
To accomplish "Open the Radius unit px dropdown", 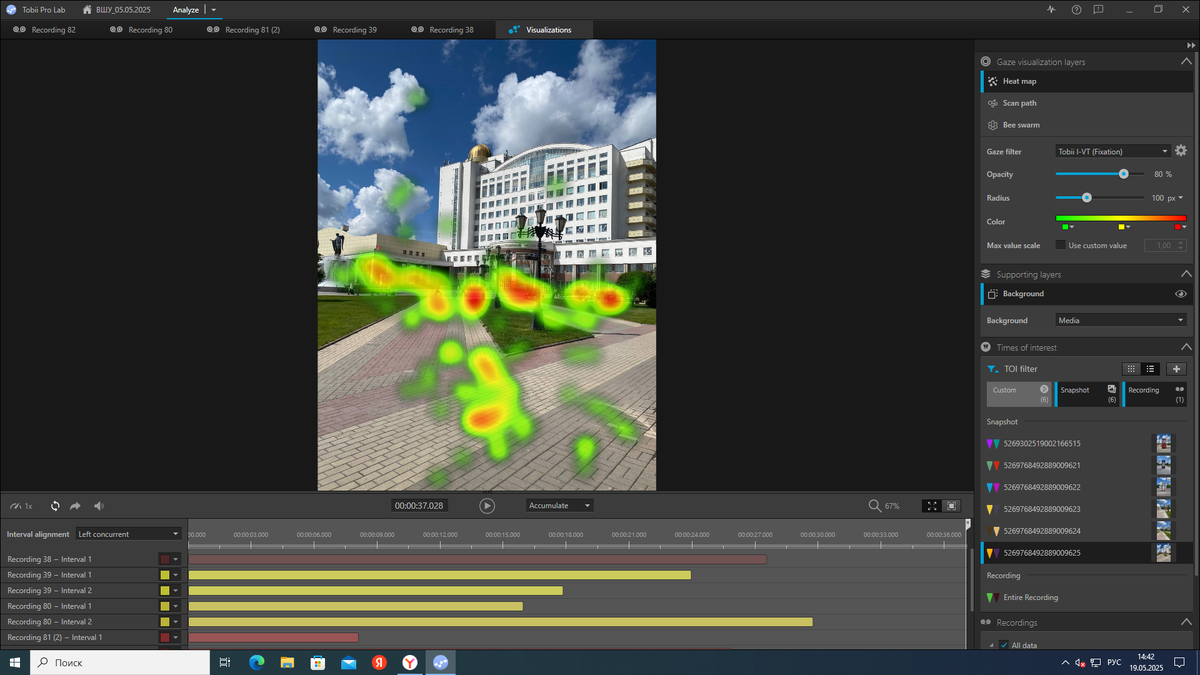I will point(1180,198).
